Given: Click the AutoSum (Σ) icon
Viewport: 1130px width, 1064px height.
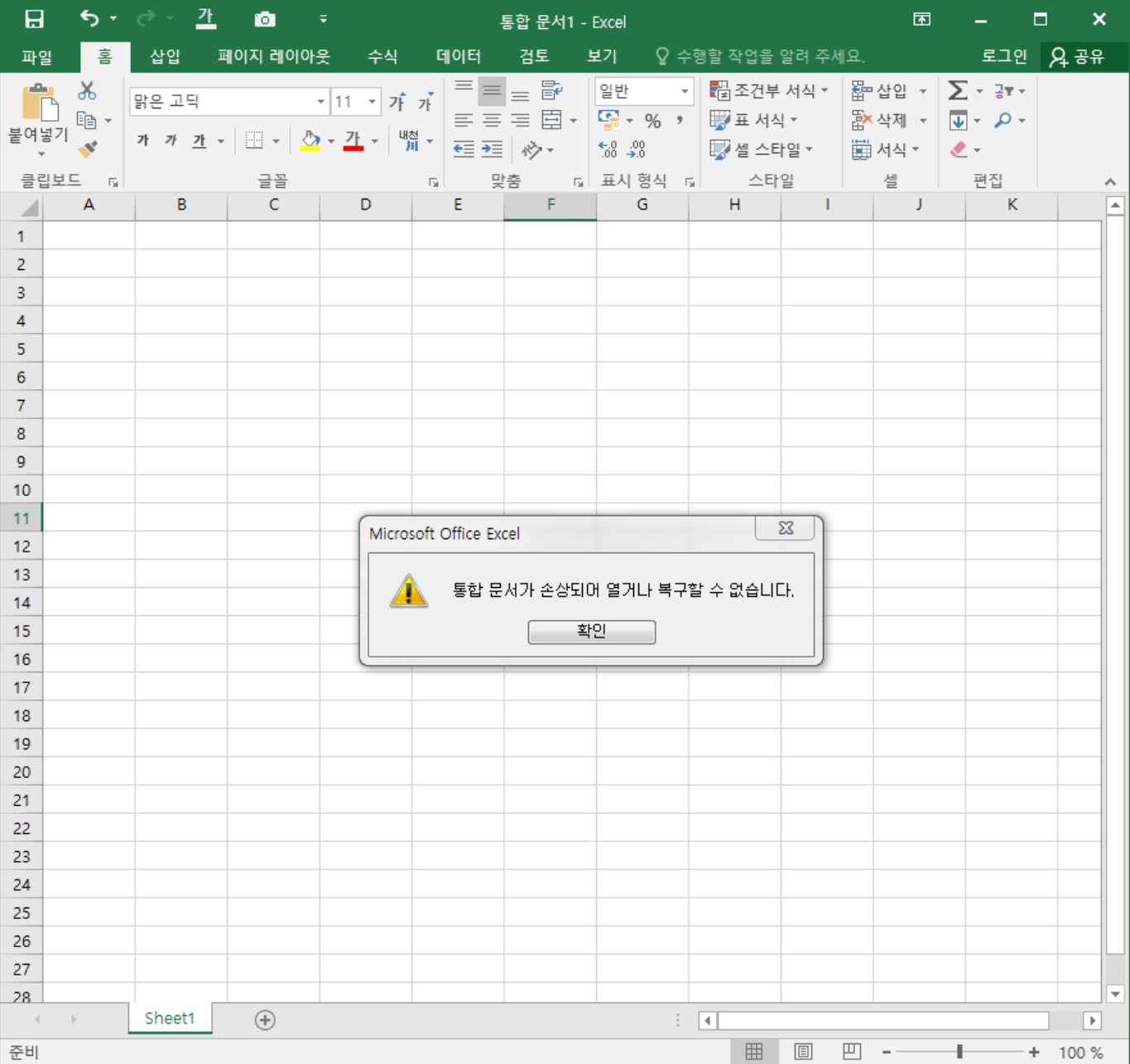Looking at the screenshot, I should point(959,91).
